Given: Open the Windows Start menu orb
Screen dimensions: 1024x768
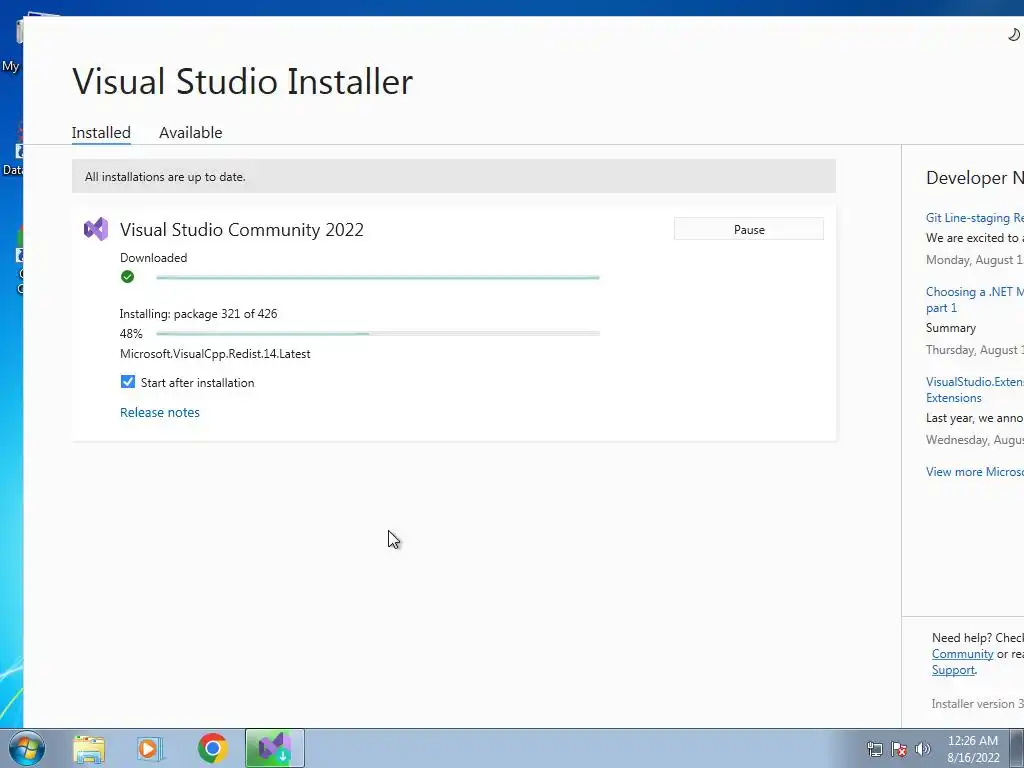Looking at the screenshot, I should click(x=27, y=748).
